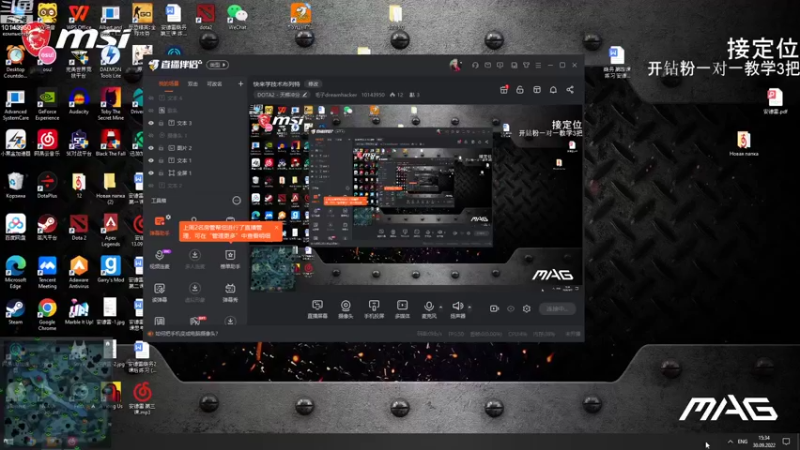Toggle lock on 文本 1 source
800x450 pixels.
[x=161, y=160]
